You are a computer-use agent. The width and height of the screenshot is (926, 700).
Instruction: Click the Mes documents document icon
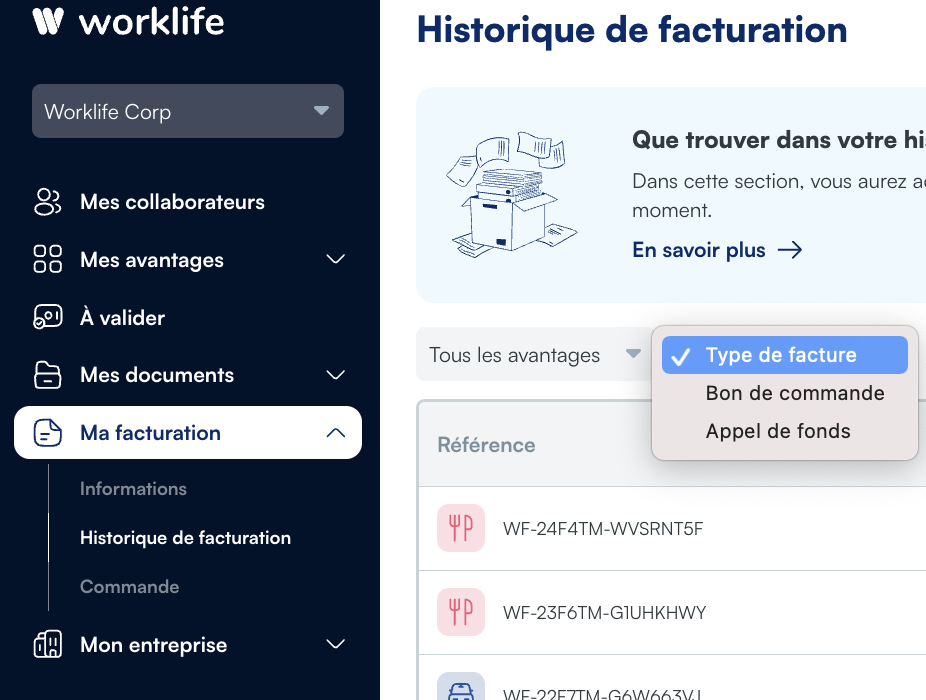[47, 374]
